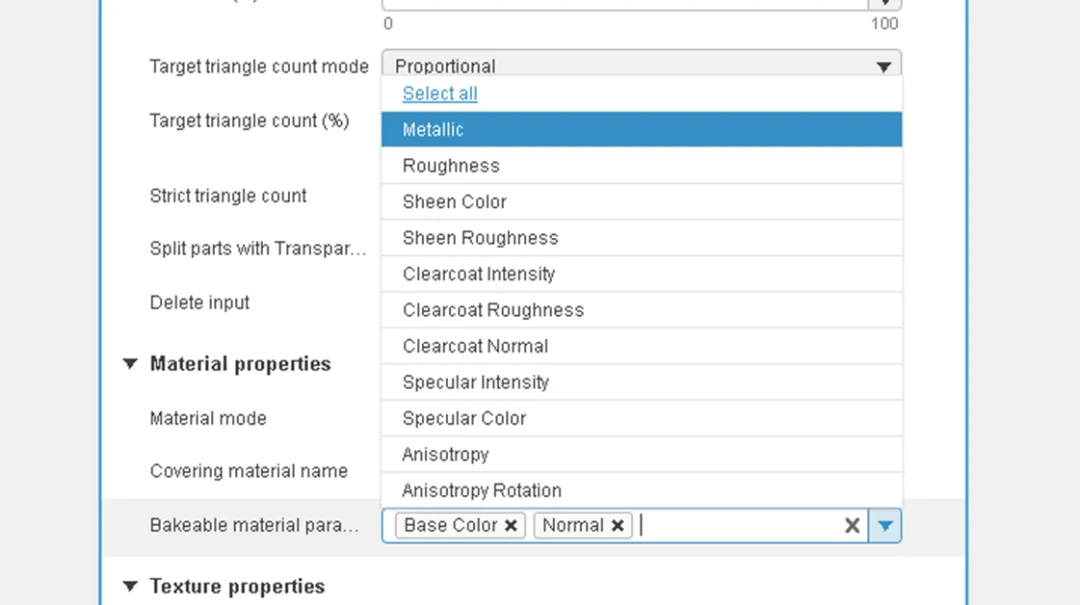This screenshot has height=605, width=1080.
Task: Clear all selected bakeable parameters
Action: pos(852,526)
